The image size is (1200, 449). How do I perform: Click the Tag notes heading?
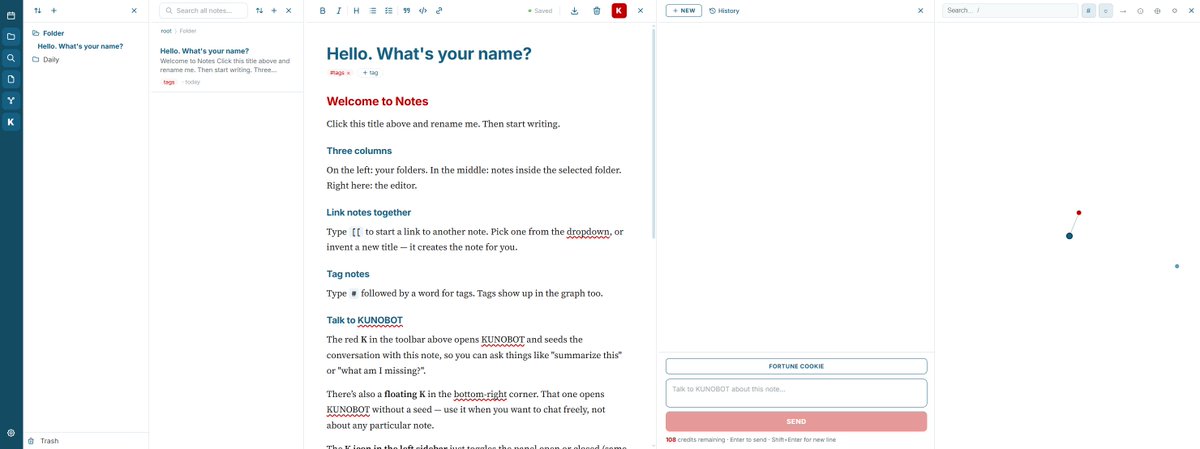pyautogui.click(x=347, y=273)
